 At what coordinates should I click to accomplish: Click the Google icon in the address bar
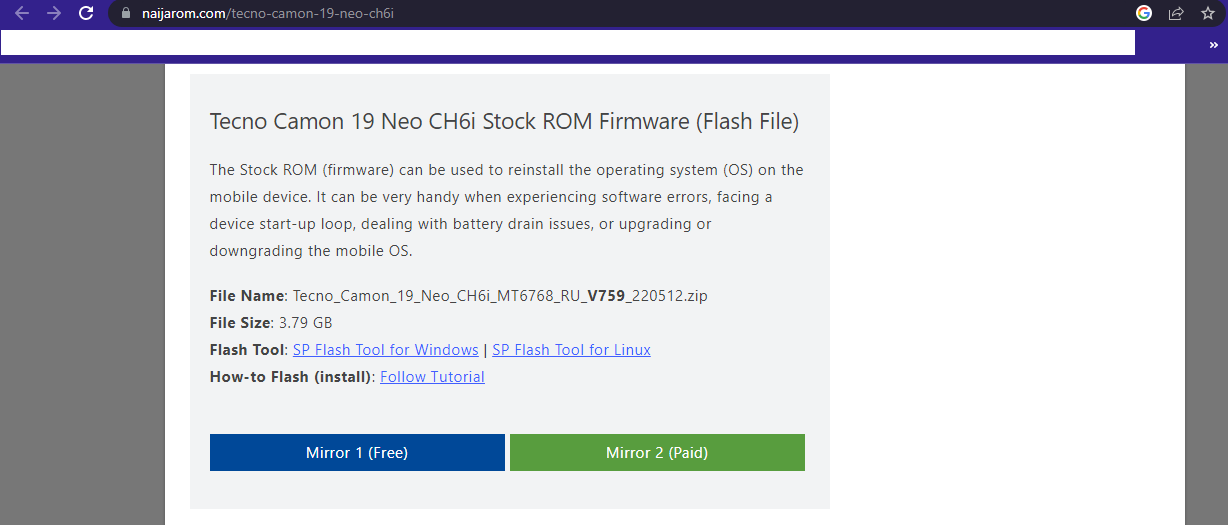(x=1144, y=13)
